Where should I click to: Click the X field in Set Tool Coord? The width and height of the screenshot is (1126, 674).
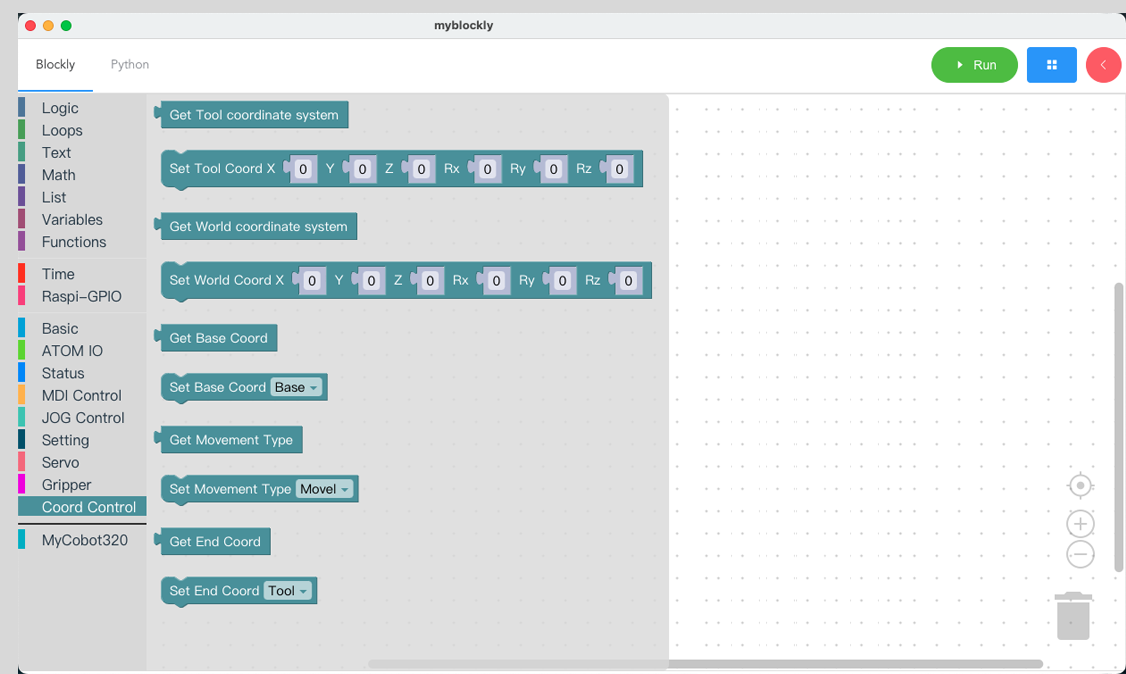click(304, 169)
